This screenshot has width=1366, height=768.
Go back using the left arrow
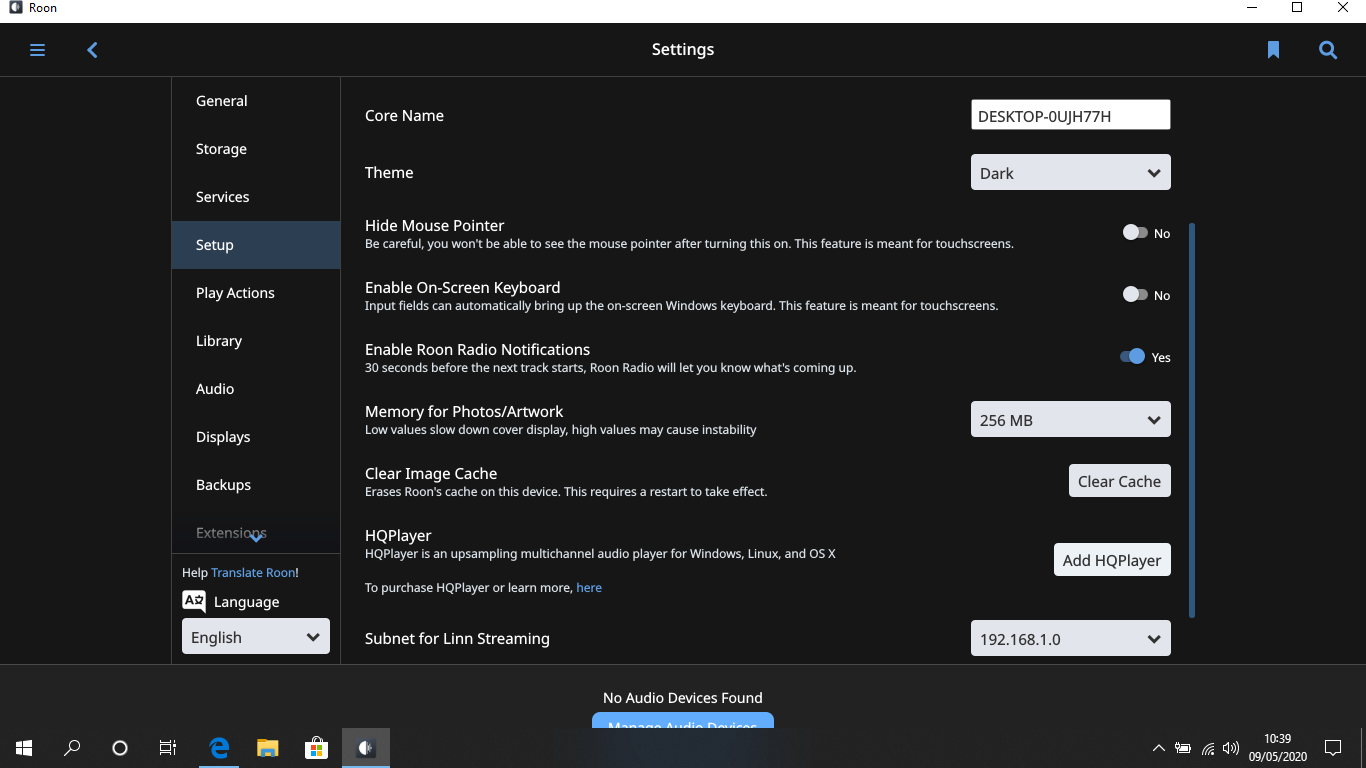[x=92, y=50]
